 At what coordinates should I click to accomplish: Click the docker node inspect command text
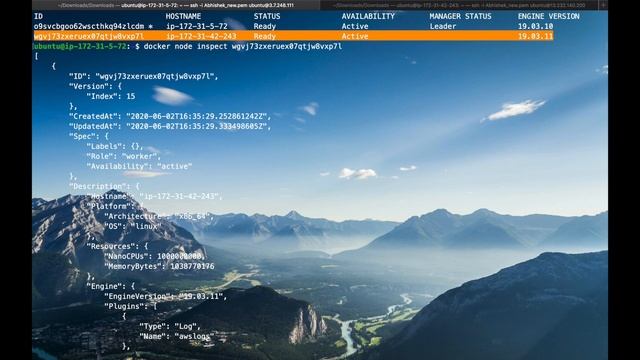point(243,46)
